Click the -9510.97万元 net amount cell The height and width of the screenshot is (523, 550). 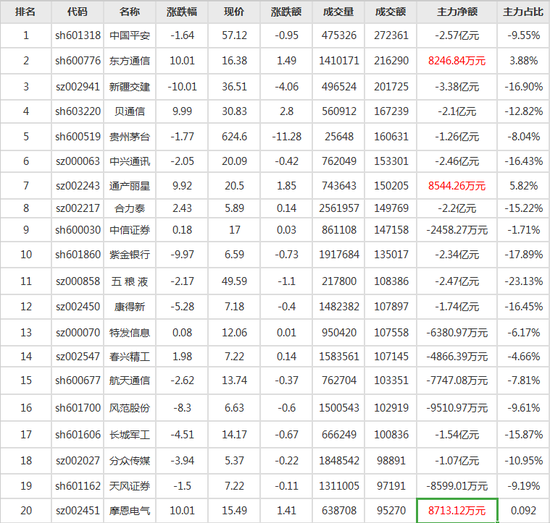pyautogui.click(x=457, y=408)
